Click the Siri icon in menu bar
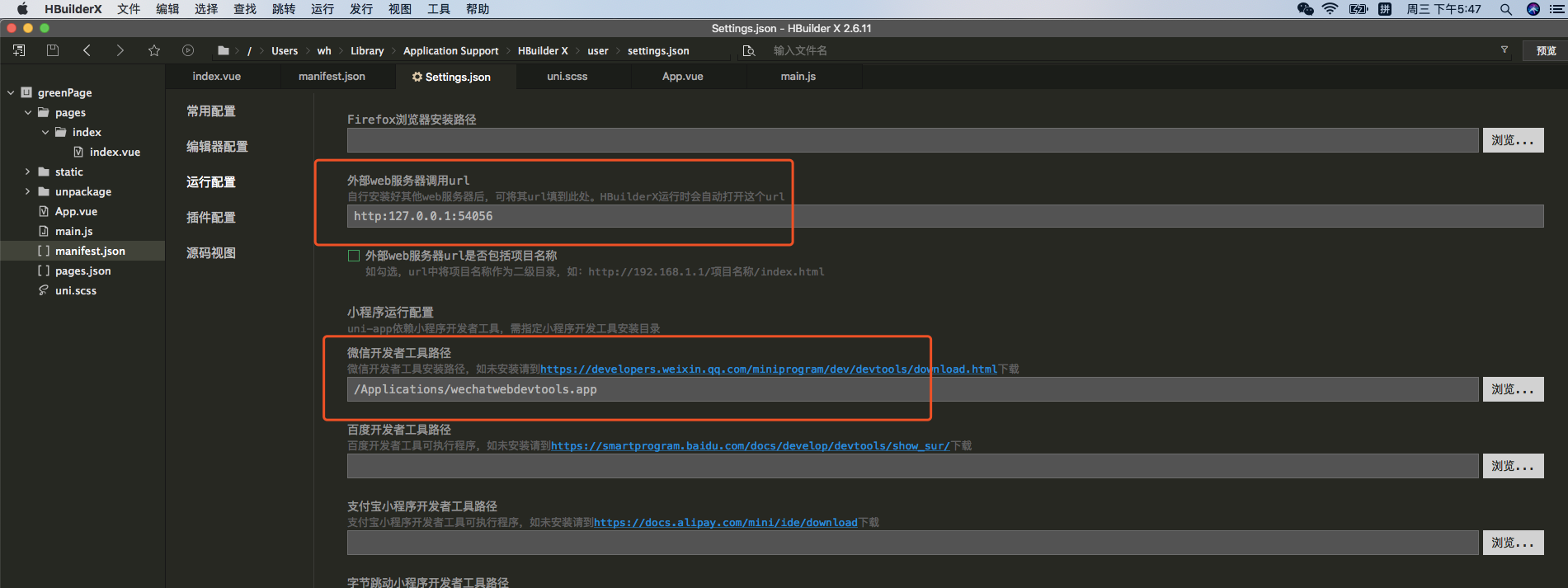The height and width of the screenshot is (588, 1568). click(x=1533, y=9)
